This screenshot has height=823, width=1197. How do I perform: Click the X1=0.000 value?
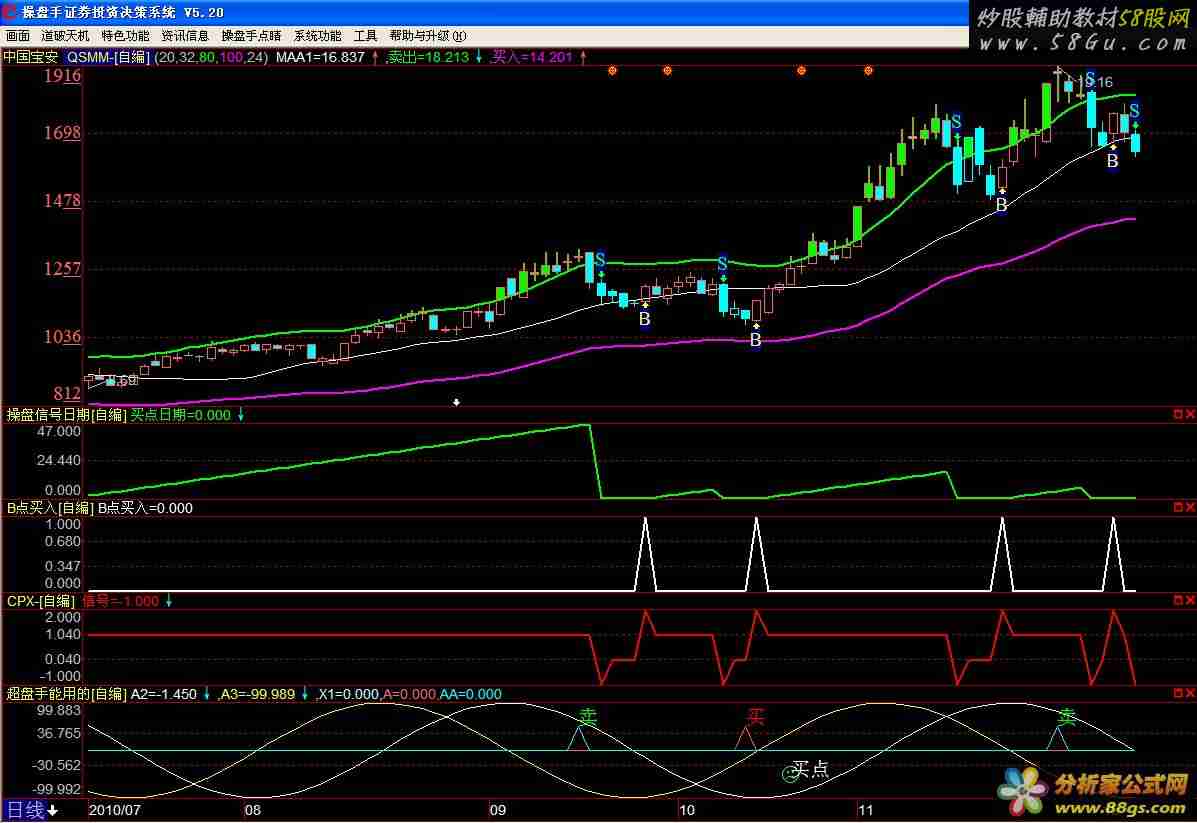point(349,694)
